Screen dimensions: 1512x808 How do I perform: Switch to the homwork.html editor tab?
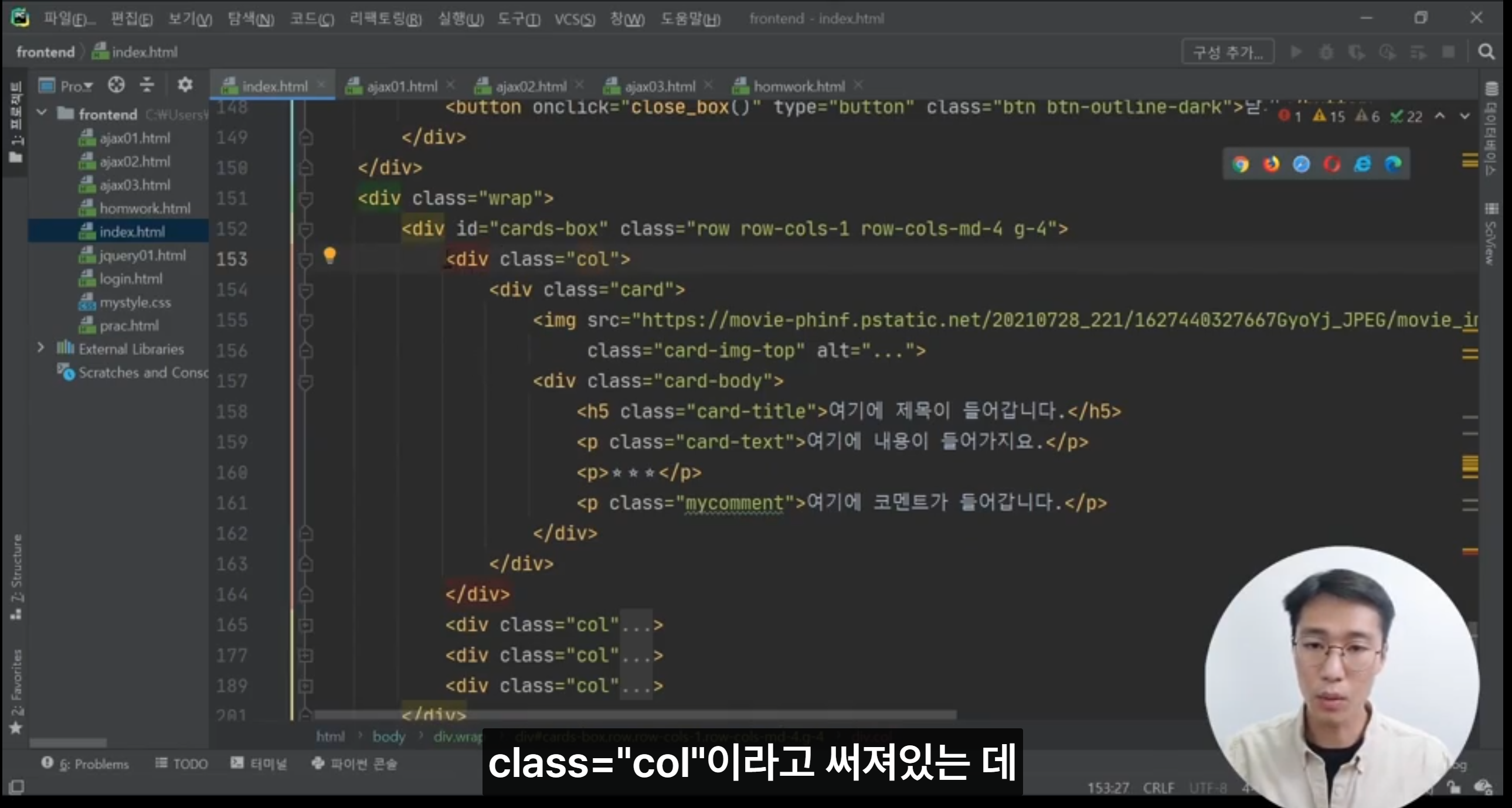coord(799,86)
